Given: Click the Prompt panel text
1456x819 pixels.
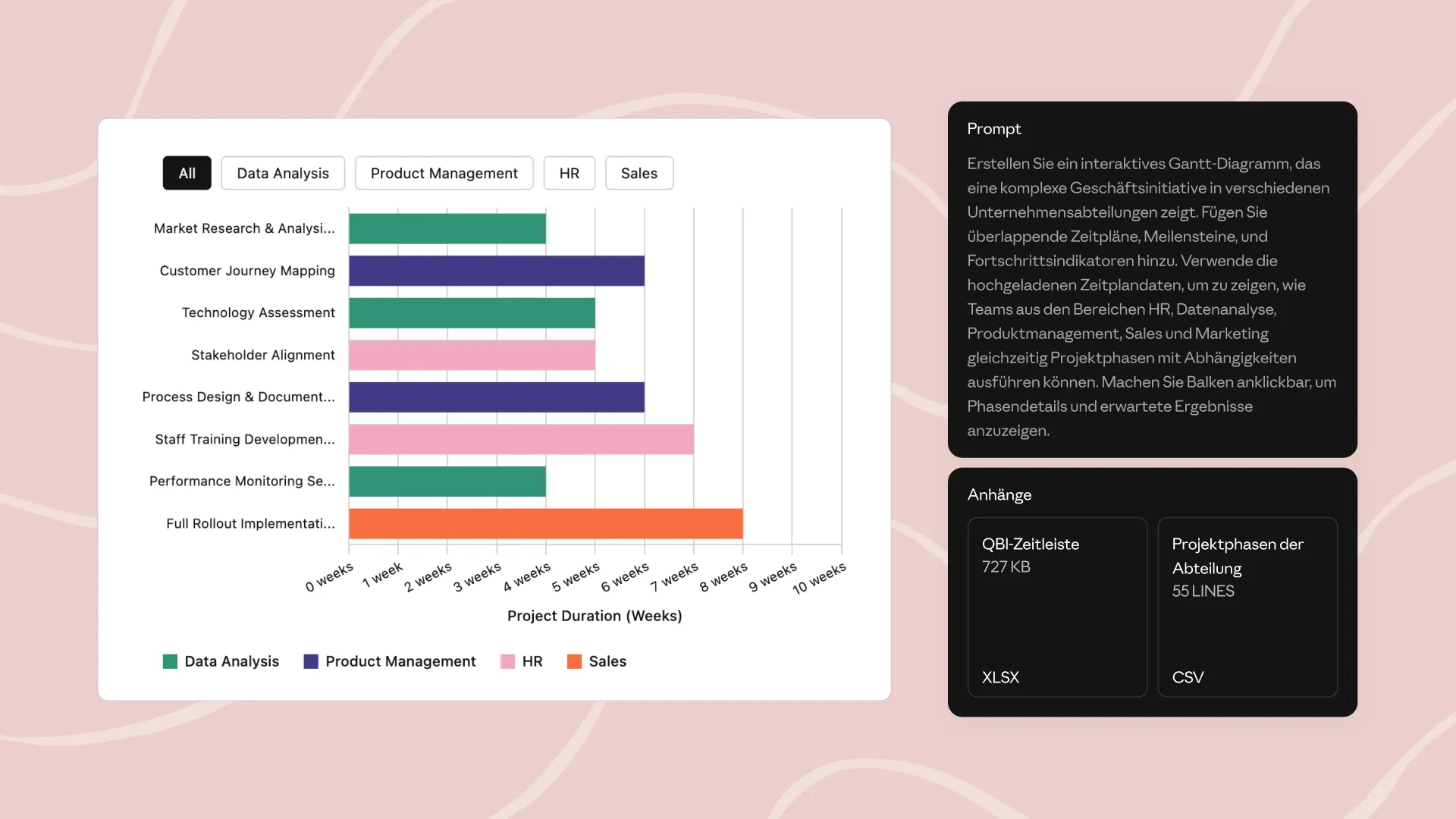Looking at the screenshot, I should [x=1151, y=297].
